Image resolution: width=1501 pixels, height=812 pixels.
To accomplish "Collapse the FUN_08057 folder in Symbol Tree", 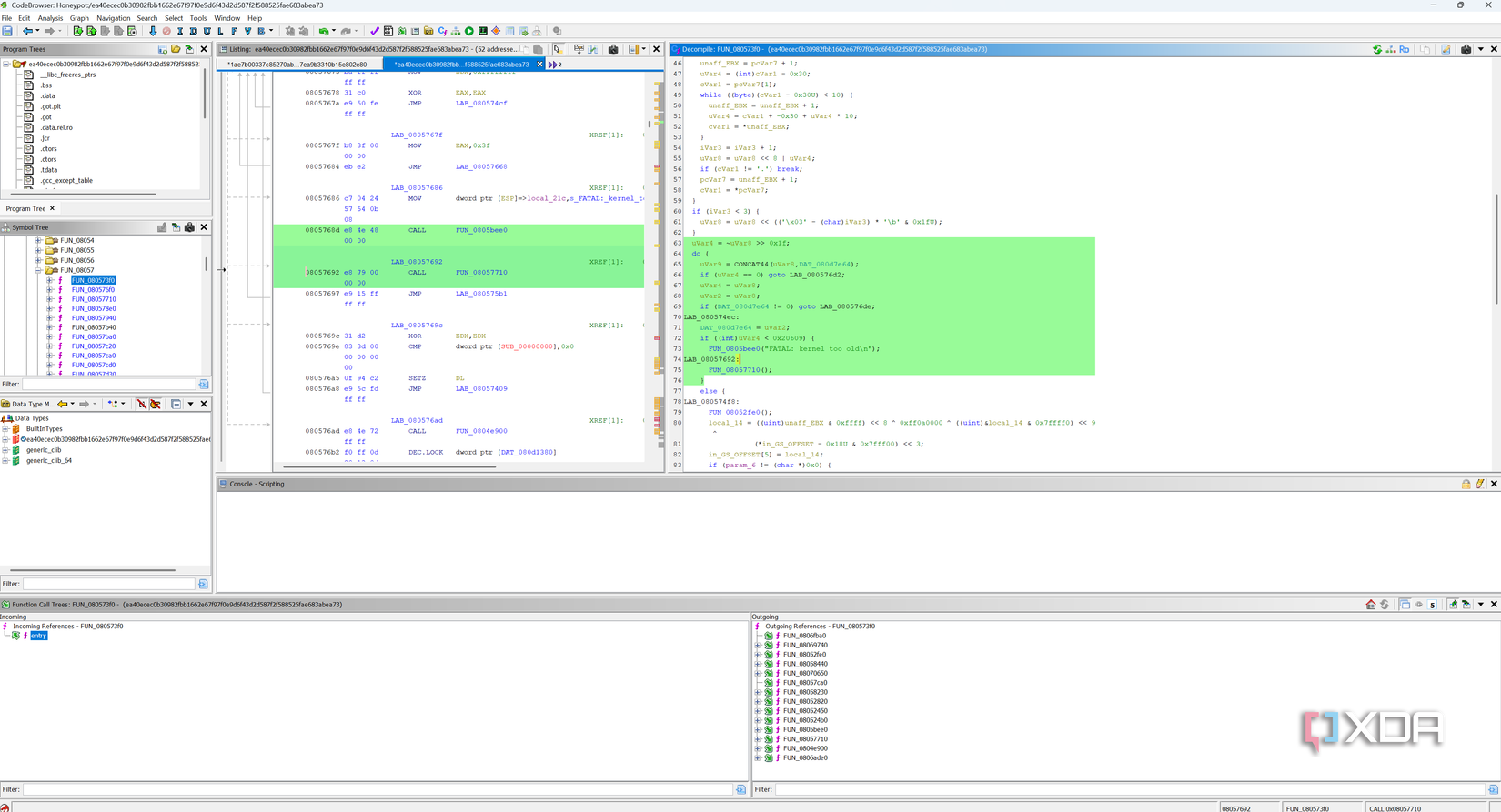I will 38,270.
